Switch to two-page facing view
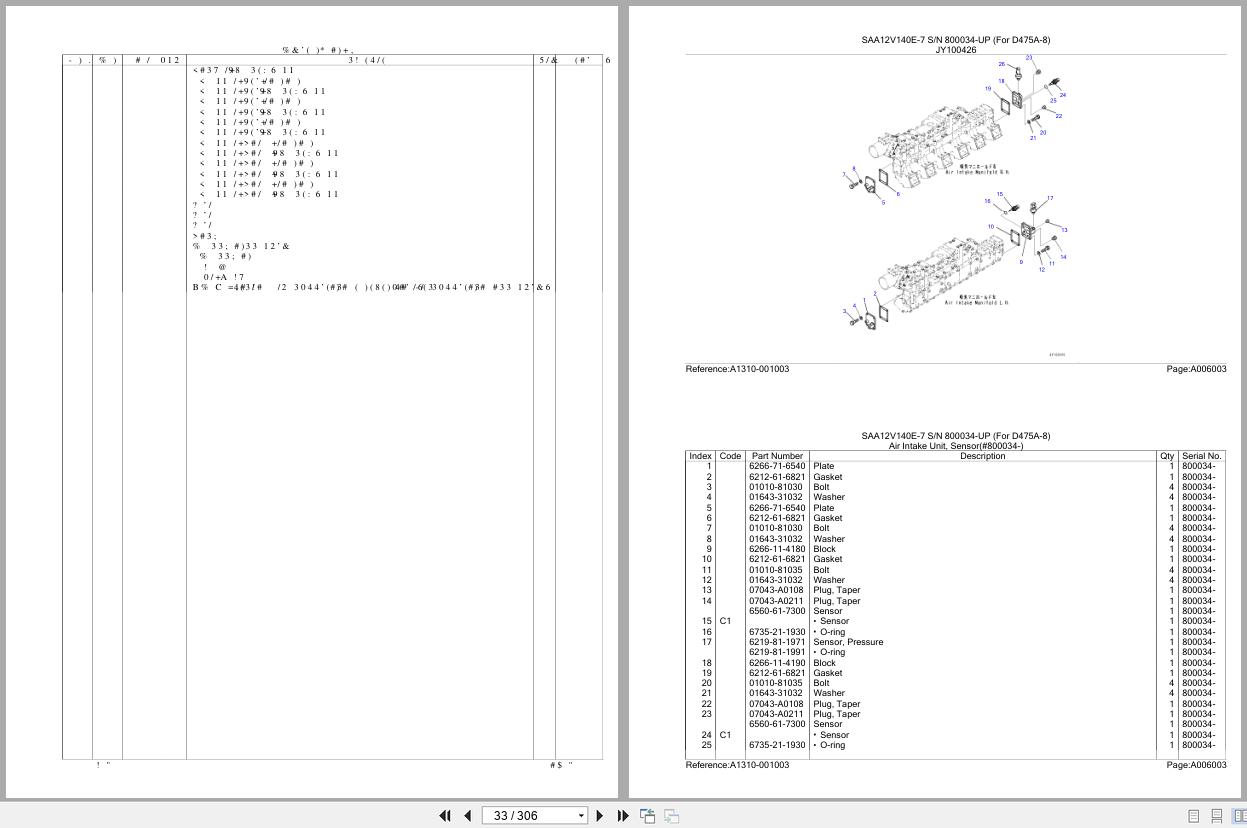The width and height of the screenshot is (1247, 828). pos(1239,816)
